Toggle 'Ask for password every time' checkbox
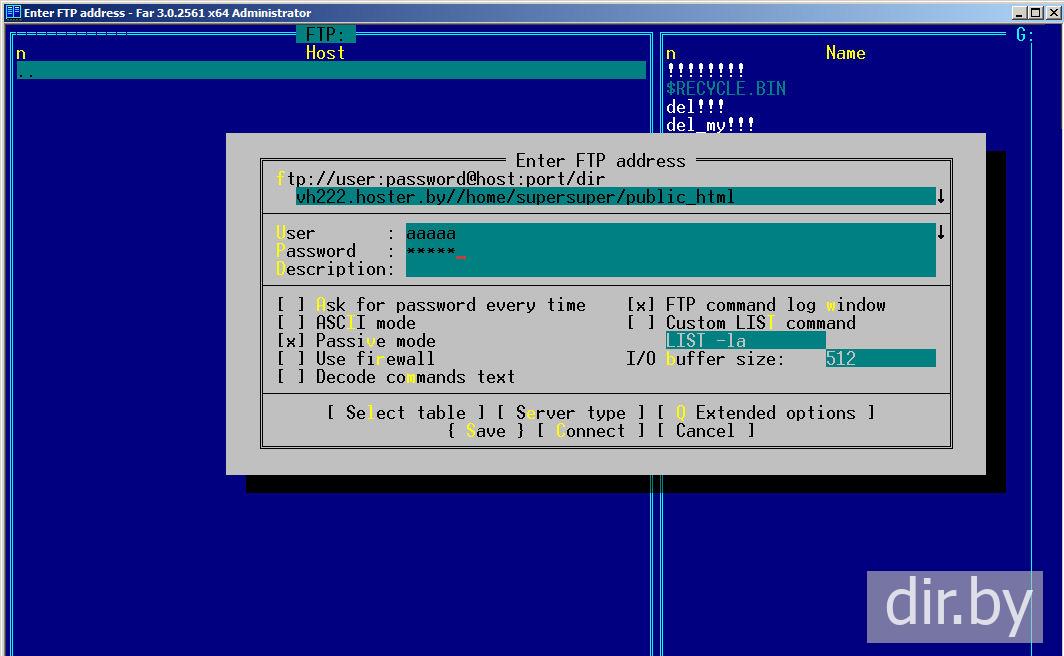The height and width of the screenshot is (656, 1064). point(291,305)
